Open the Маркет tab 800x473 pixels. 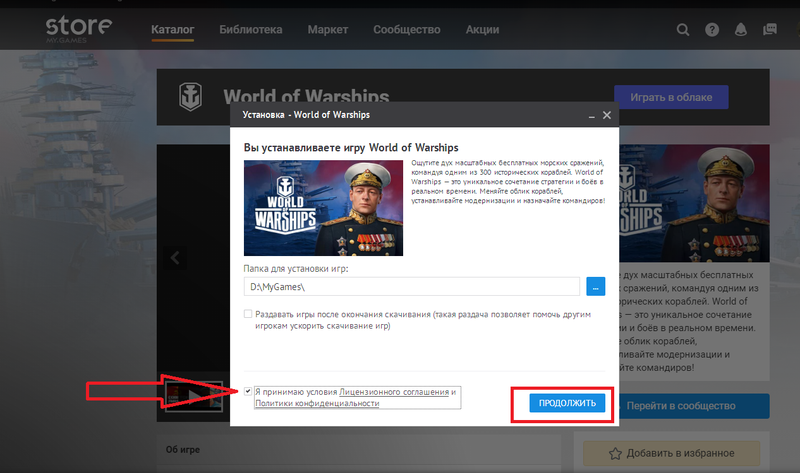click(328, 30)
